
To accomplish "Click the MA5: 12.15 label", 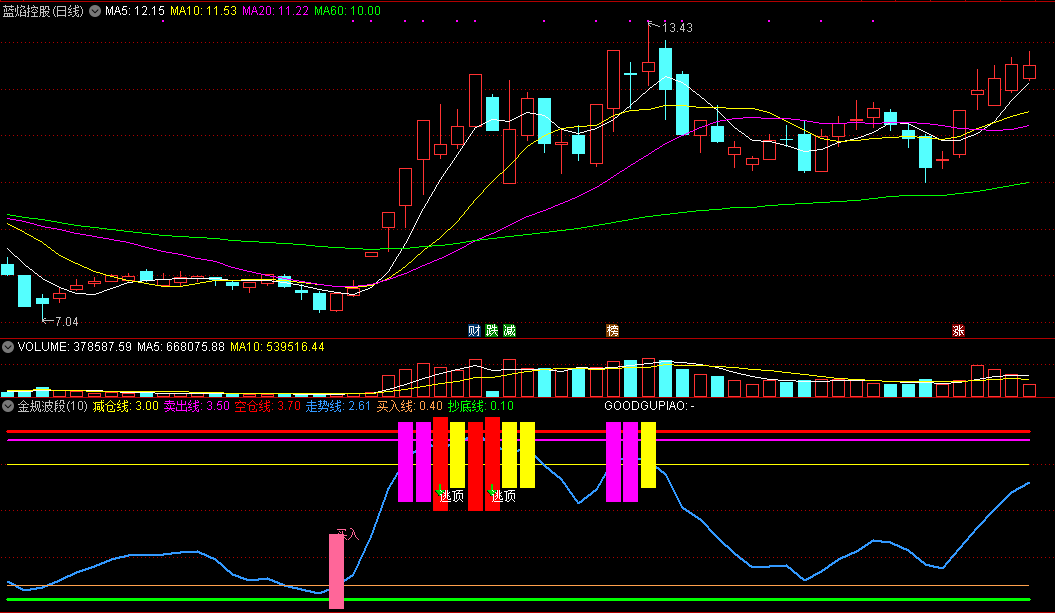I will [135, 11].
